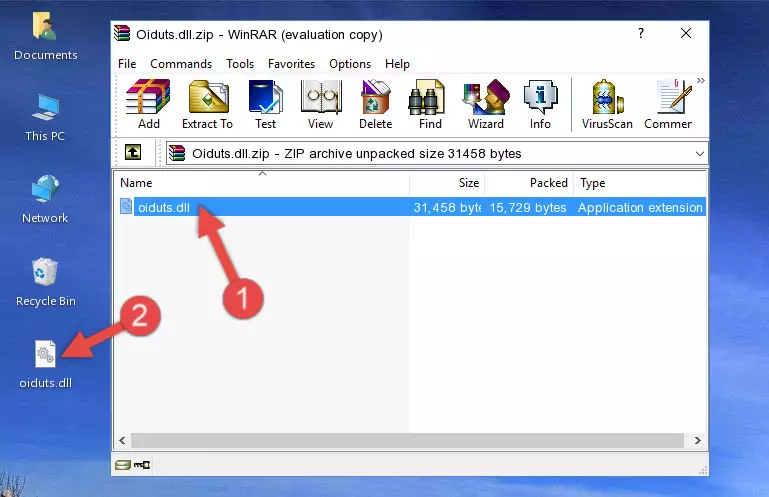Click the 15,729 bytes packed value
This screenshot has height=497, width=769.
click(x=528, y=208)
